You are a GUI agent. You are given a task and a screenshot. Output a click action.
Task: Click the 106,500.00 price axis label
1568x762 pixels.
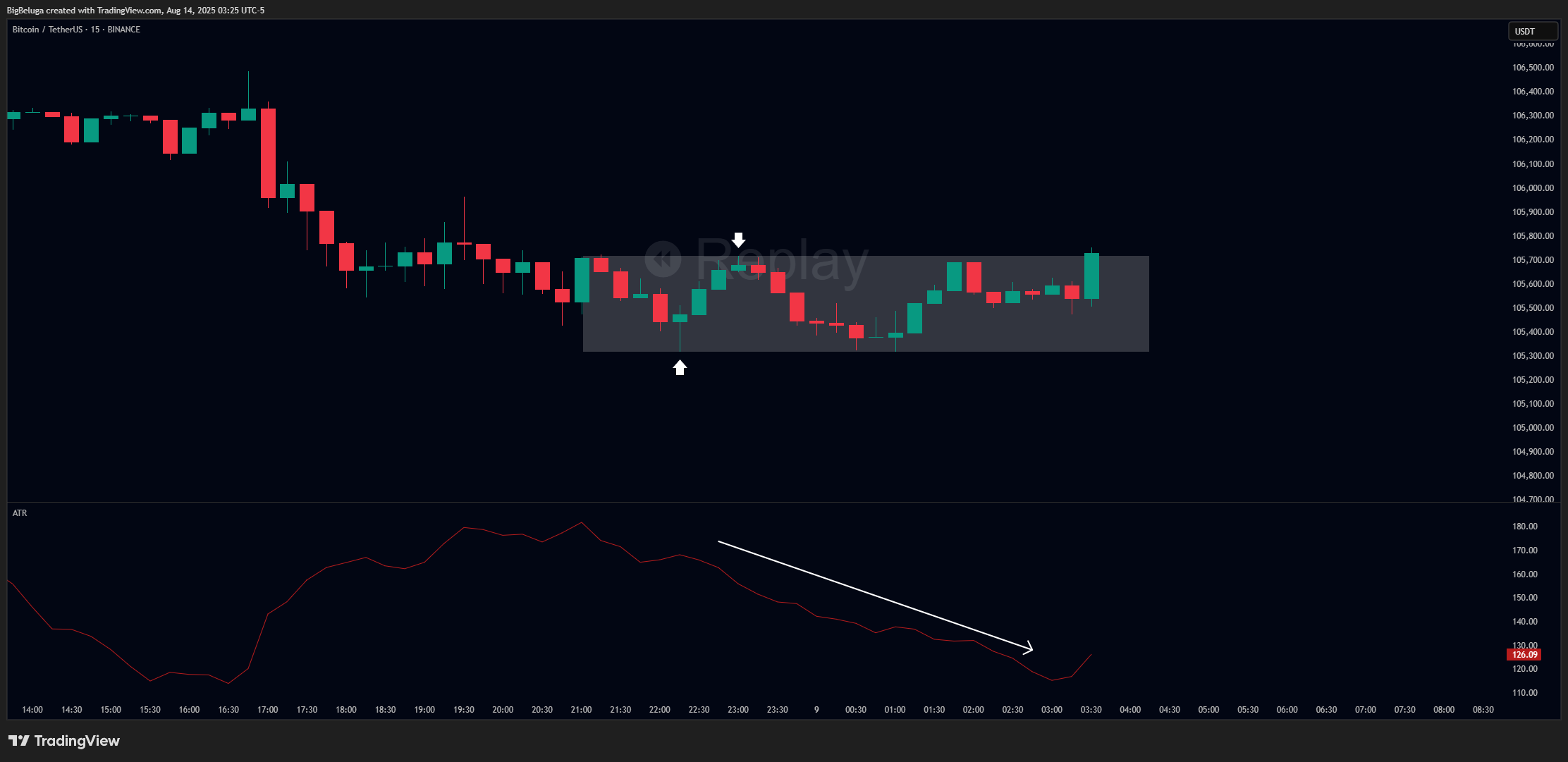[1533, 68]
